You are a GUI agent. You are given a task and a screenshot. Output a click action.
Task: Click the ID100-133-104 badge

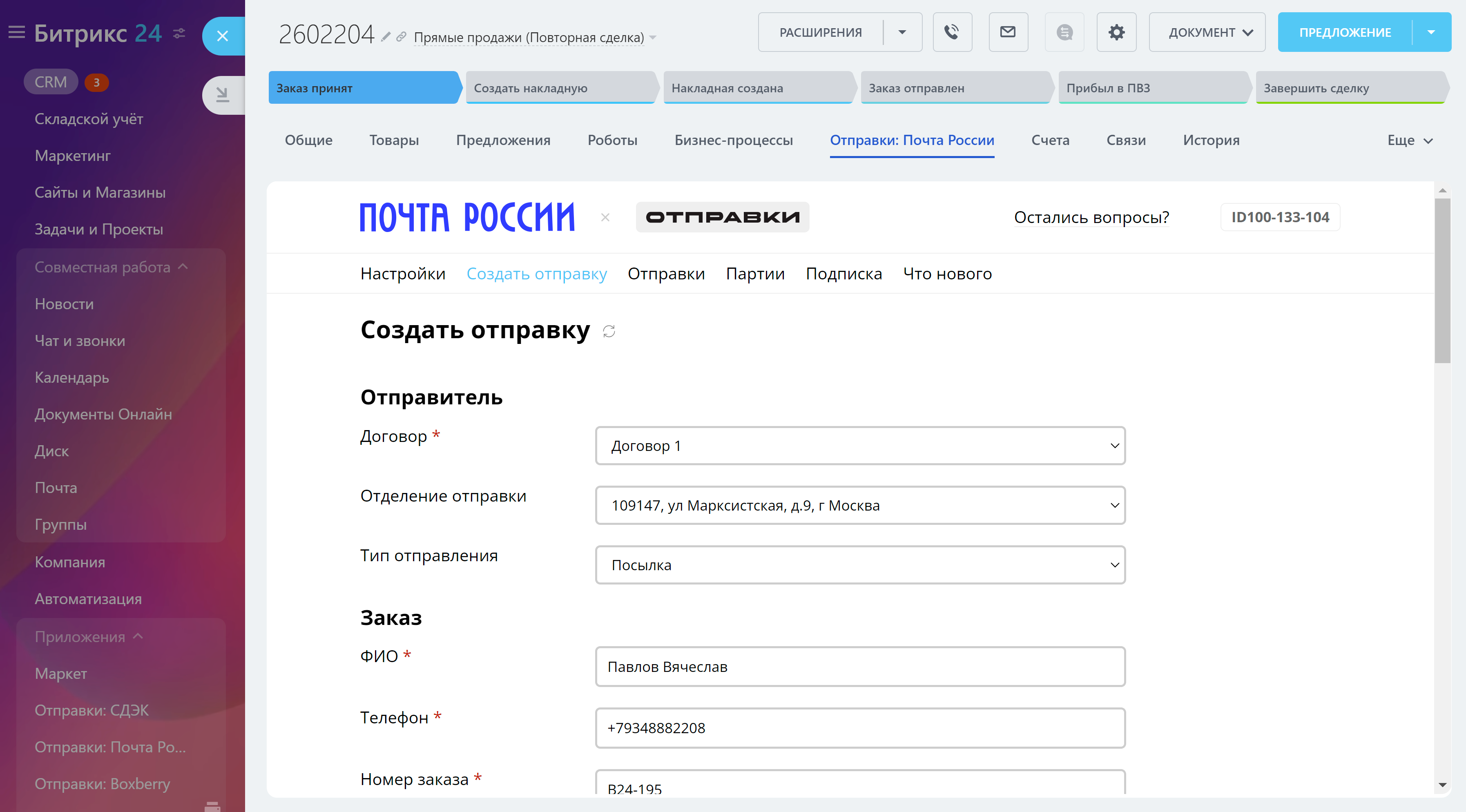(1280, 217)
